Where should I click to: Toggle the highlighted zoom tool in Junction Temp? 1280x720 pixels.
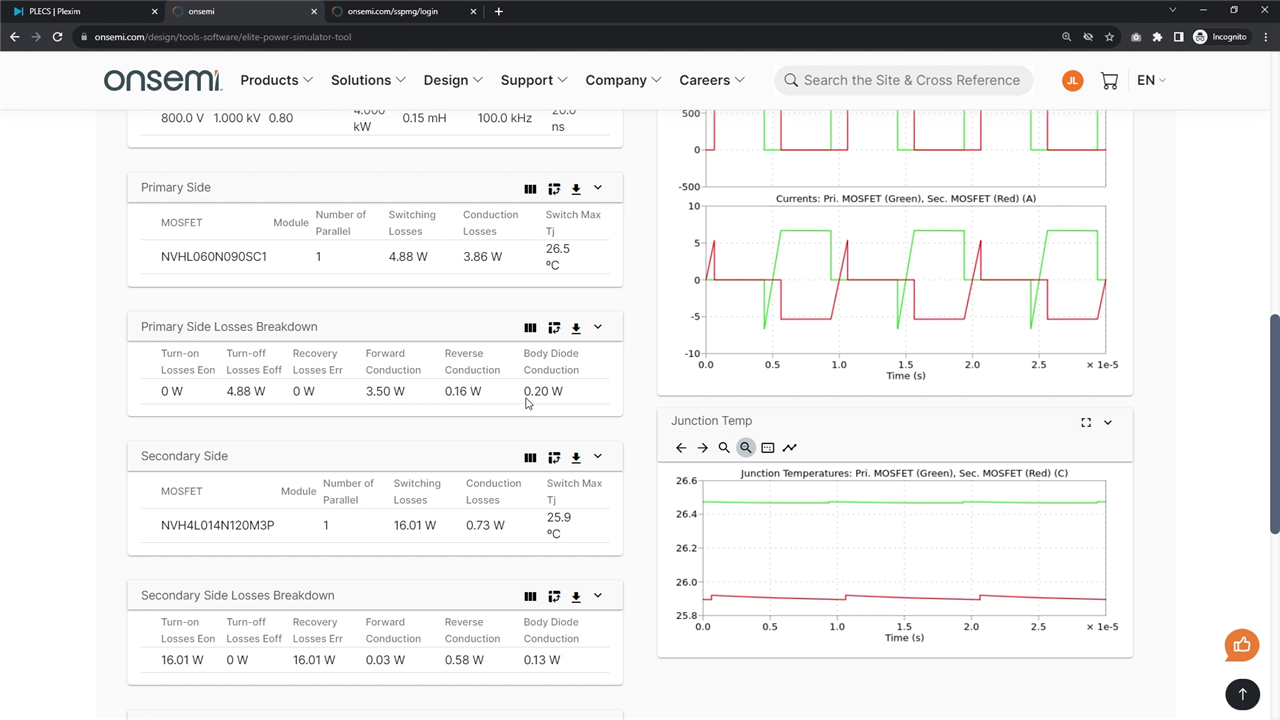[746, 448]
